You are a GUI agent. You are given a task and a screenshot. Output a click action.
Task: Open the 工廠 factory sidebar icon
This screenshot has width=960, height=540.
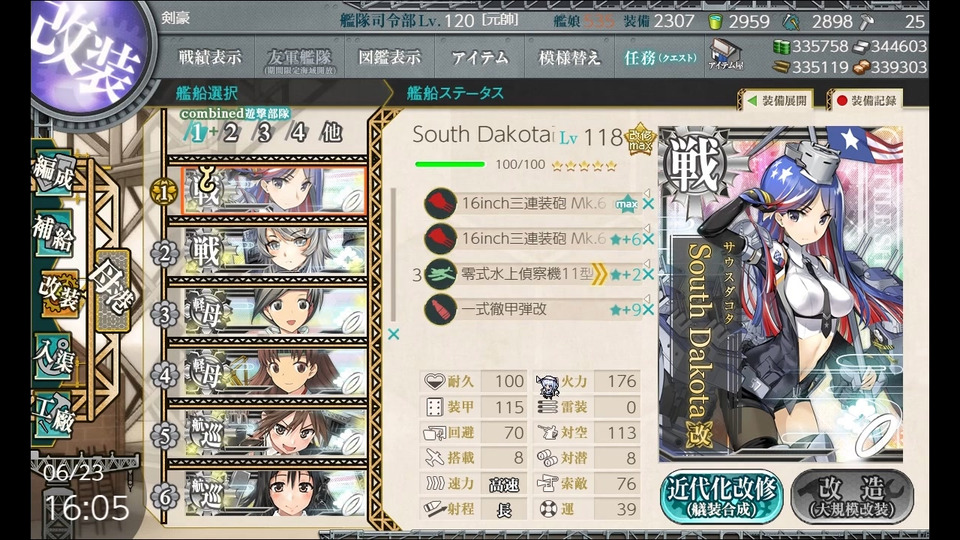(53, 416)
